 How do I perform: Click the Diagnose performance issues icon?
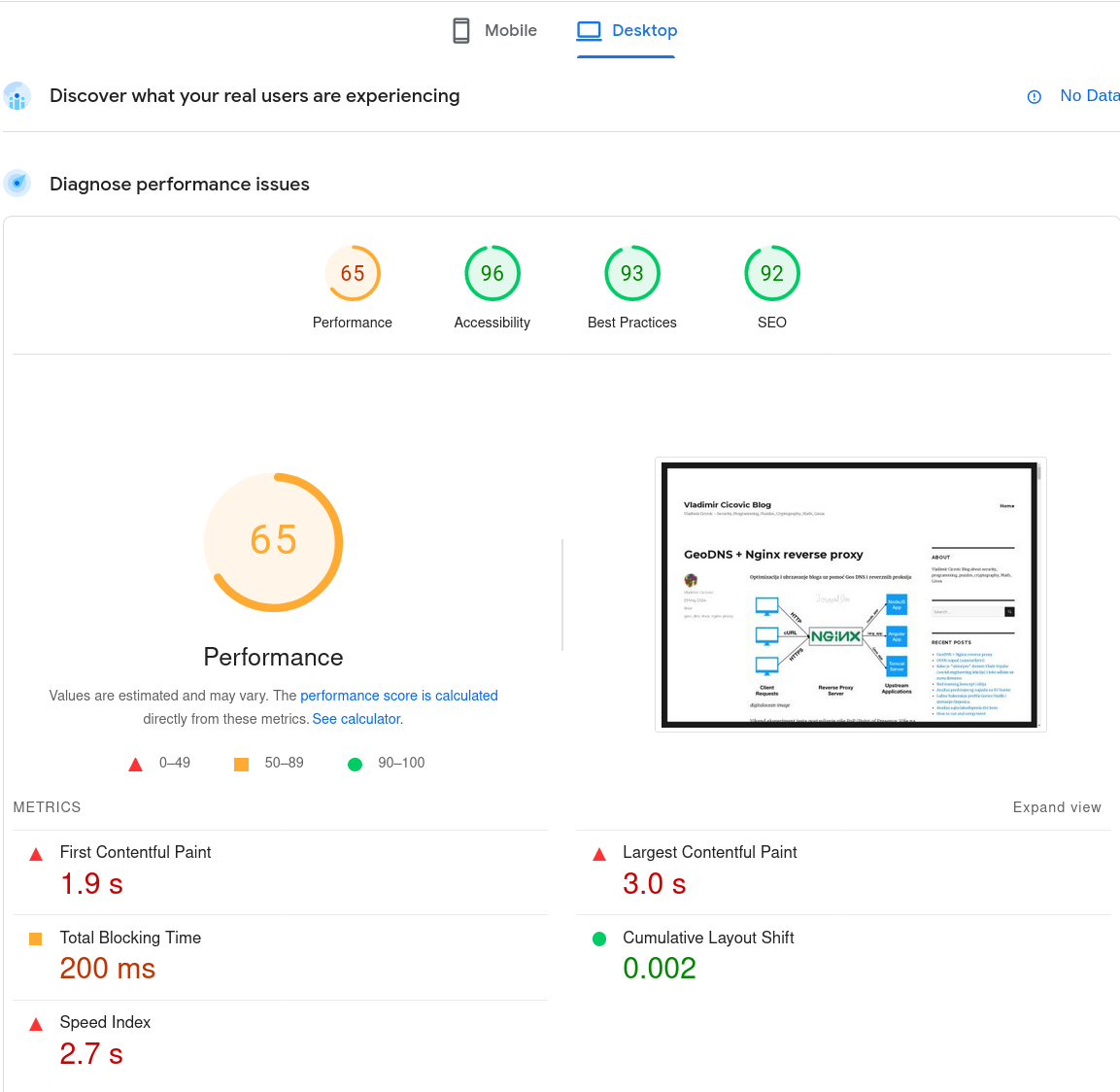point(17,184)
